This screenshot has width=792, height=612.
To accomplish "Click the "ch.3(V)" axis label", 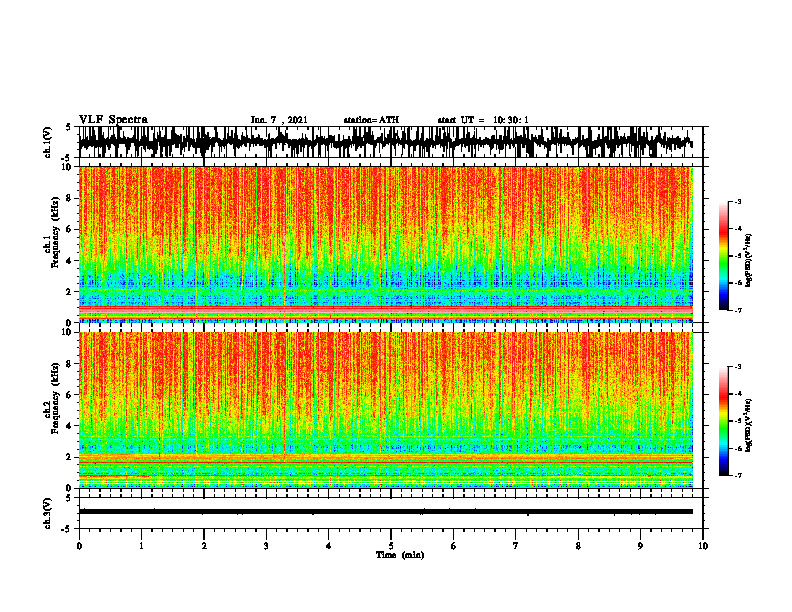I will (x=47, y=513).
